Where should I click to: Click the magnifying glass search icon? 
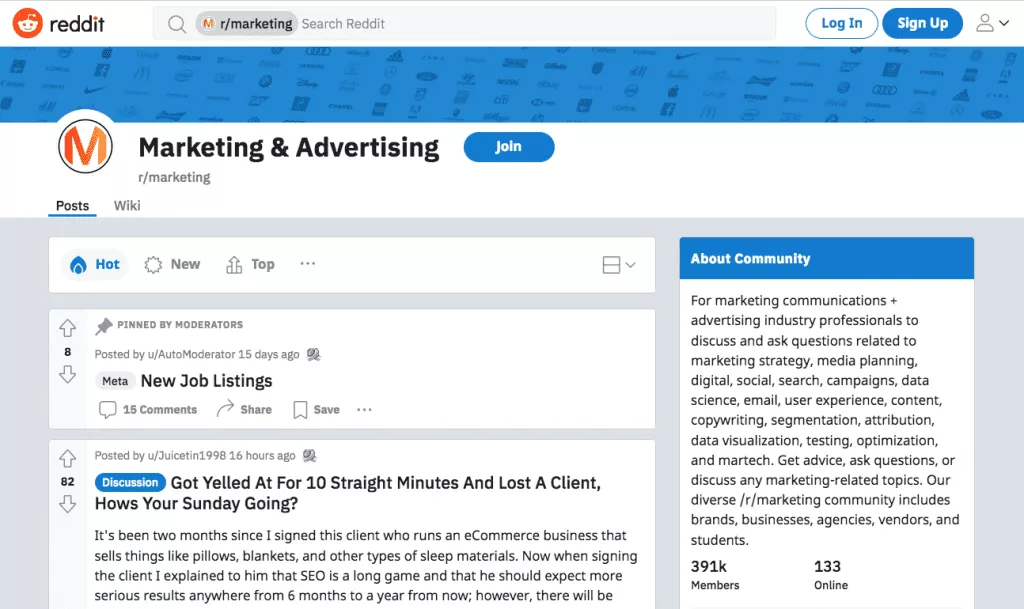click(x=176, y=24)
